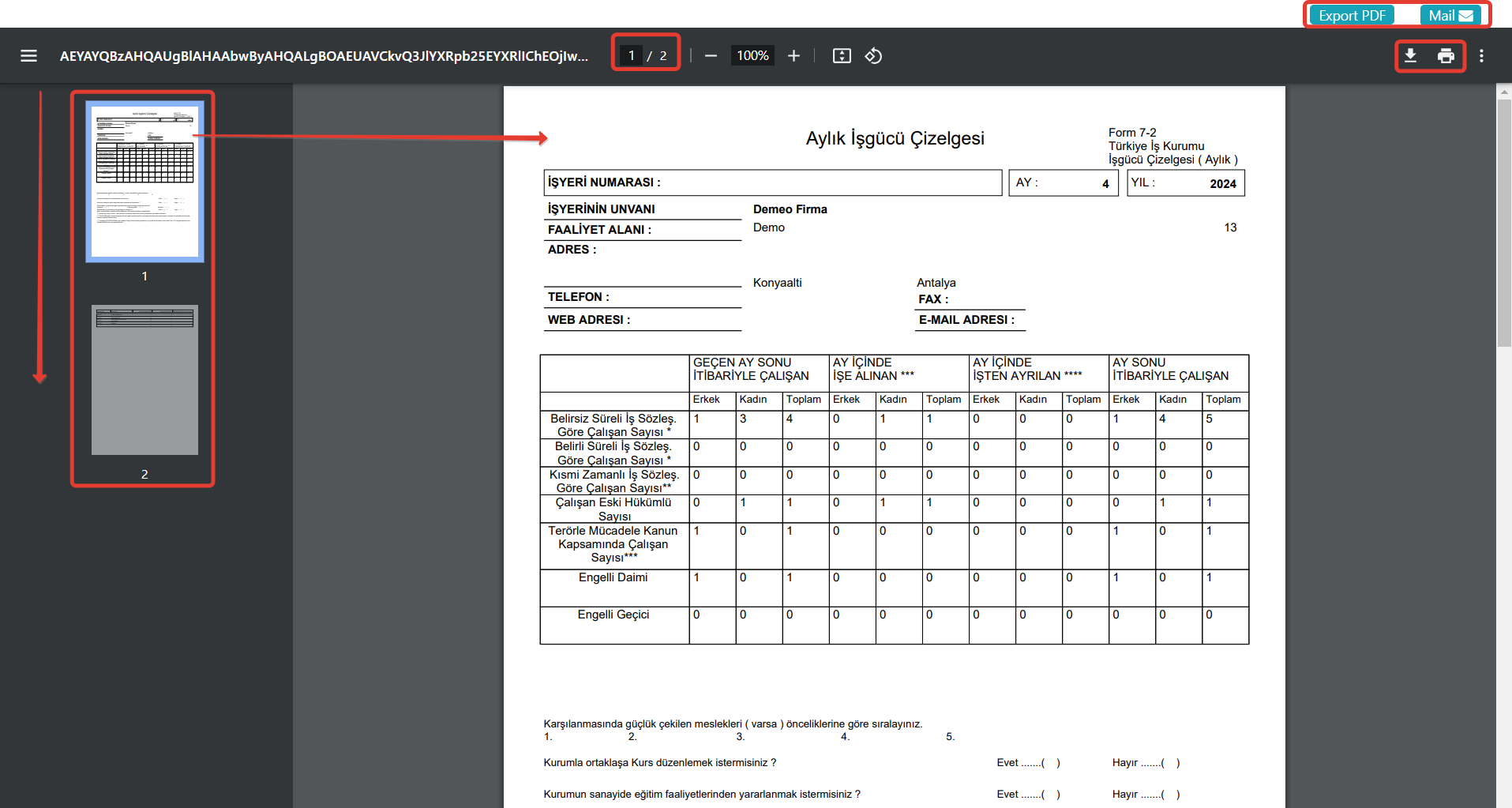
Task: Select page 1 thumbnail
Action: coord(144,182)
